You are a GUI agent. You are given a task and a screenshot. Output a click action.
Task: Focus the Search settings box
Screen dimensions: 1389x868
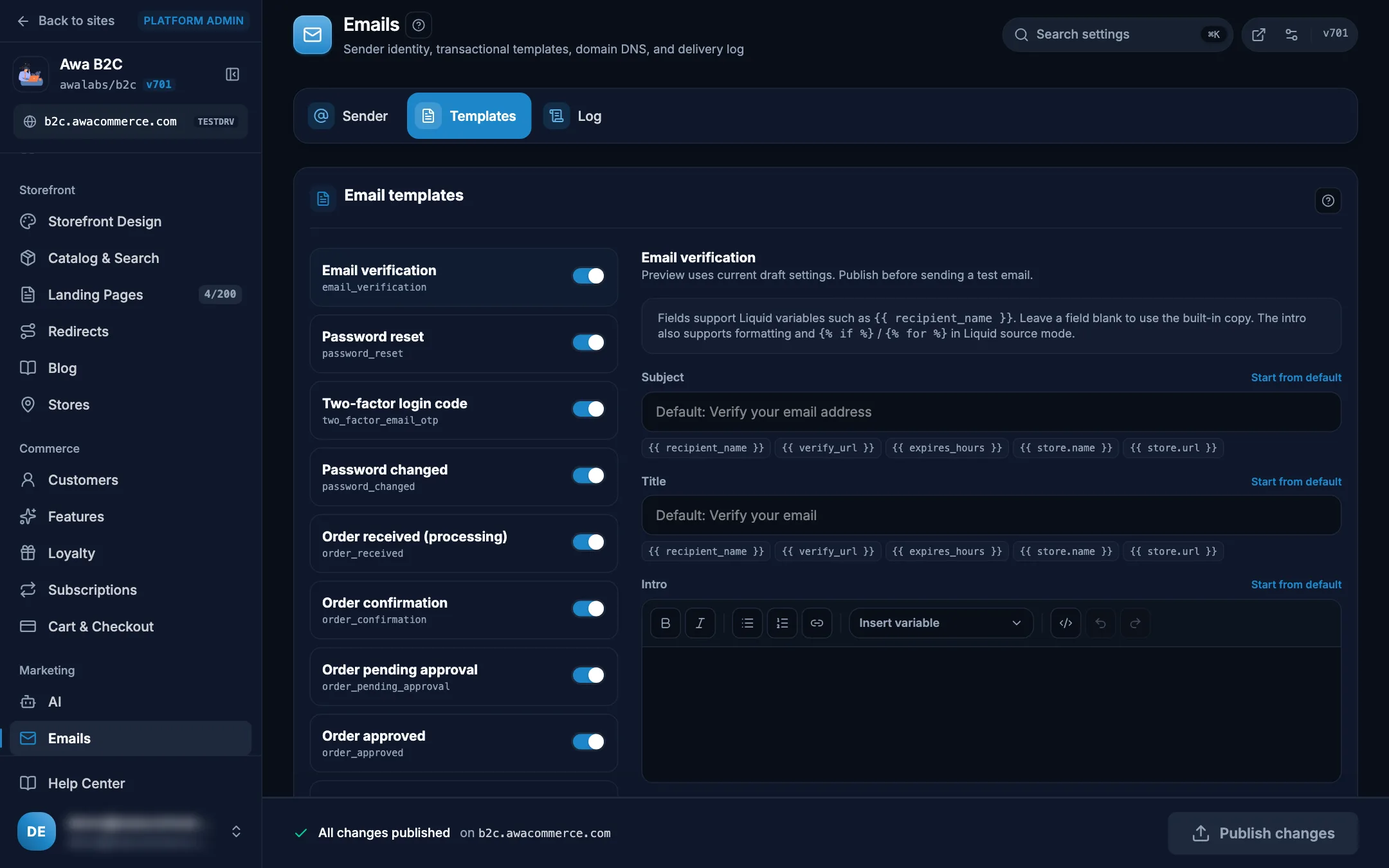click(x=1118, y=34)
